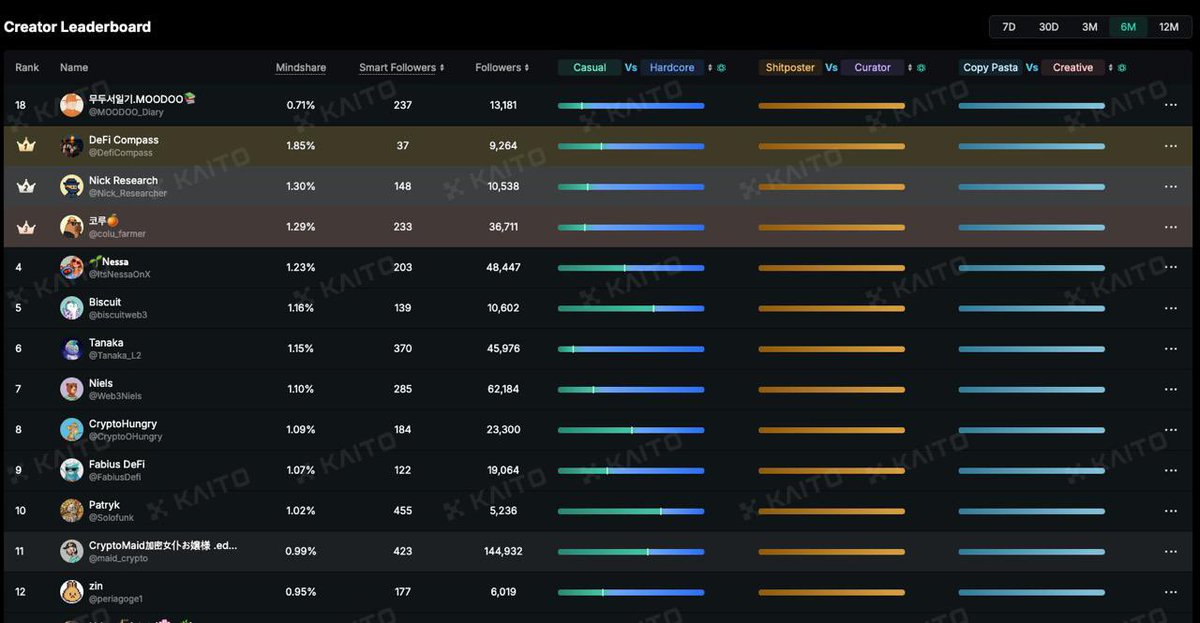Click Patryk's Casual vs Hardcore bar
This screenshot has width=1200, height=623.
point(631,511)
